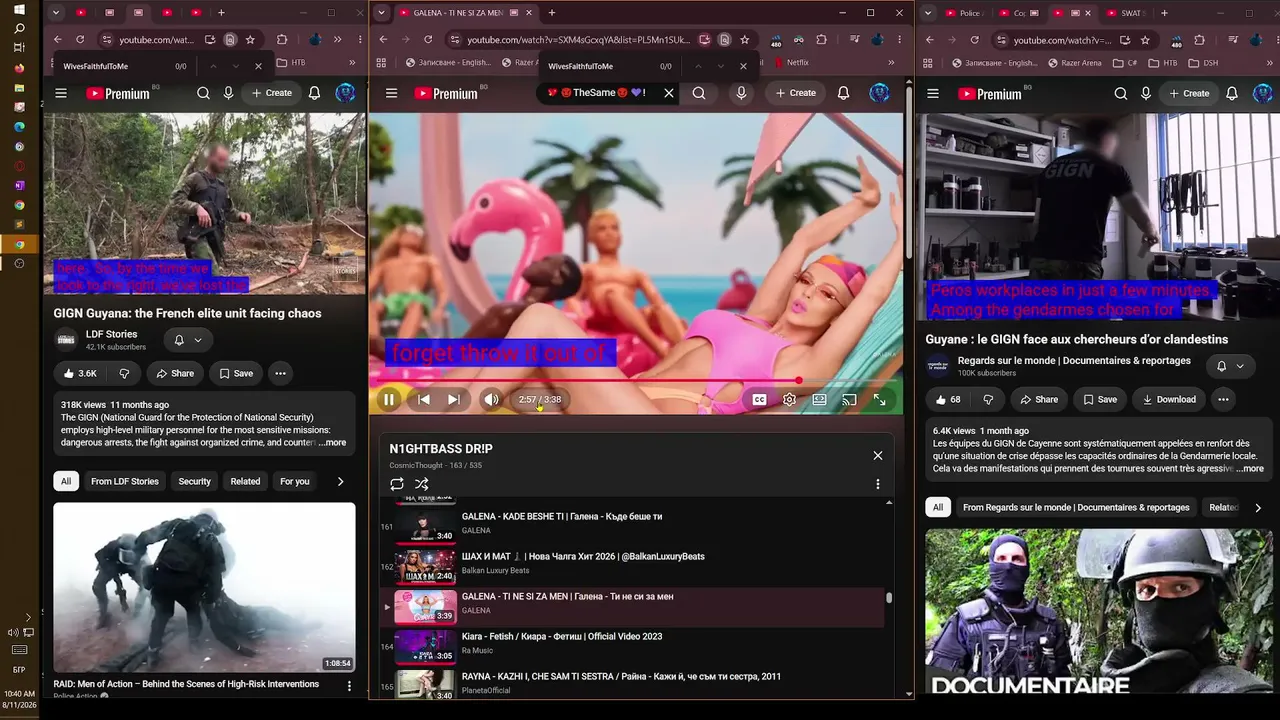Open the RAID: Men of Action video thumbnail
Image resolution: width=1280 pixels, height=720 pixels.
(x=204, y=587)
